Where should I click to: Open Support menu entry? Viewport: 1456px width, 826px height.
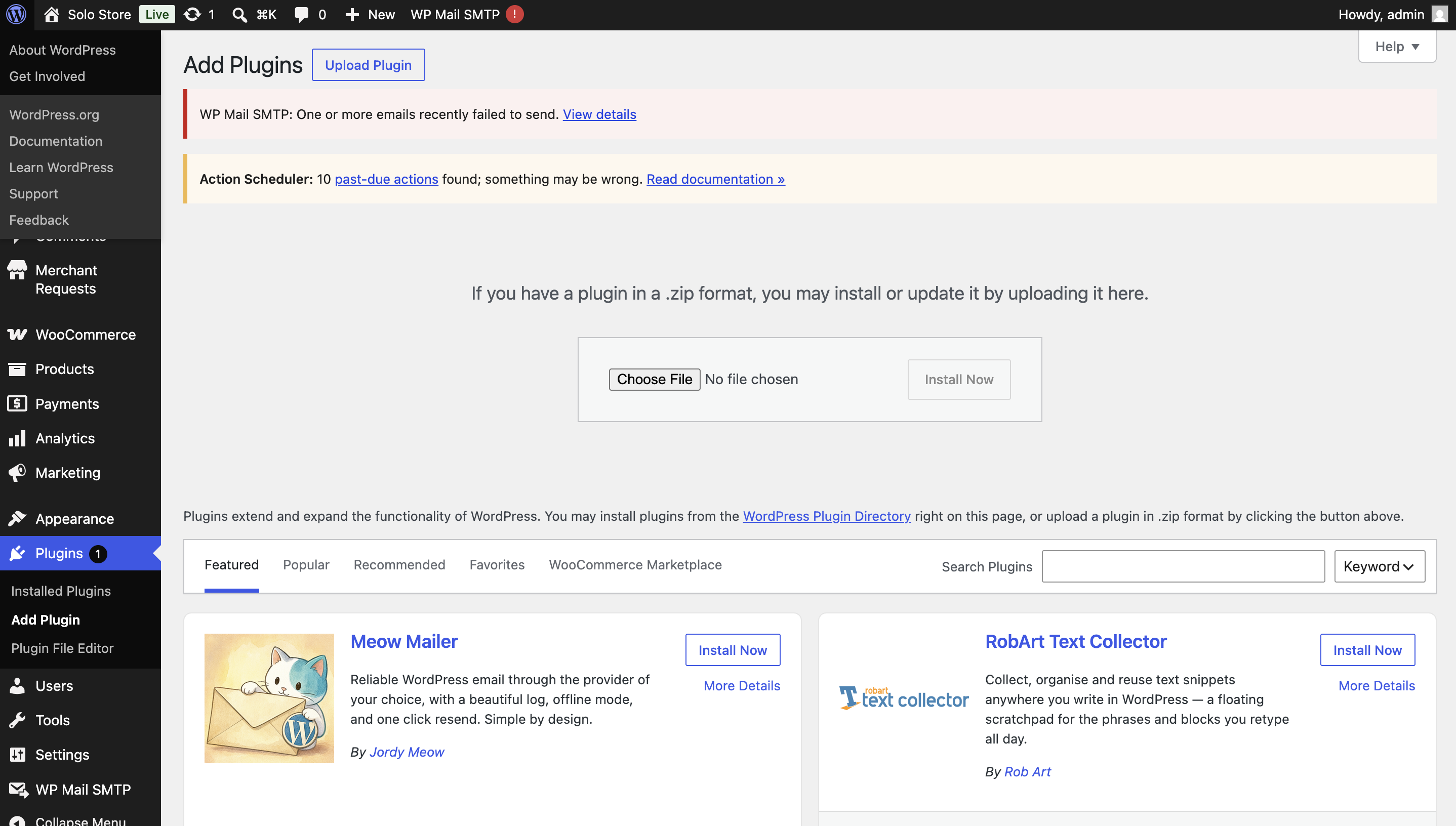(33, 193)
